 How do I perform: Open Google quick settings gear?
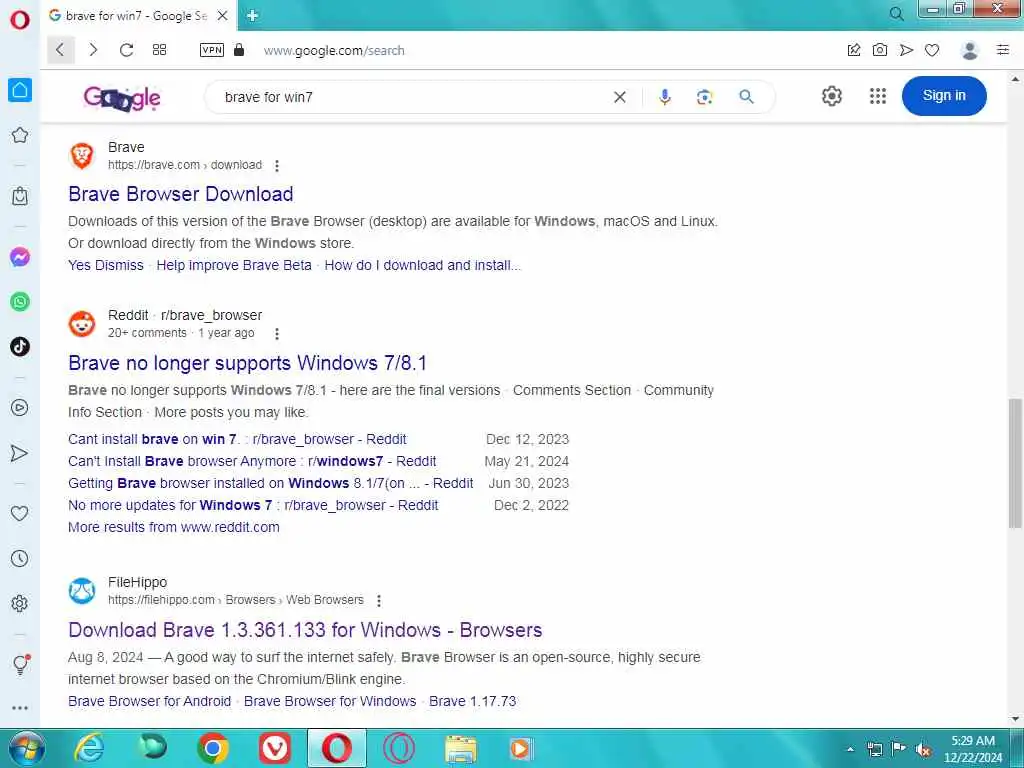pos(831,96)
